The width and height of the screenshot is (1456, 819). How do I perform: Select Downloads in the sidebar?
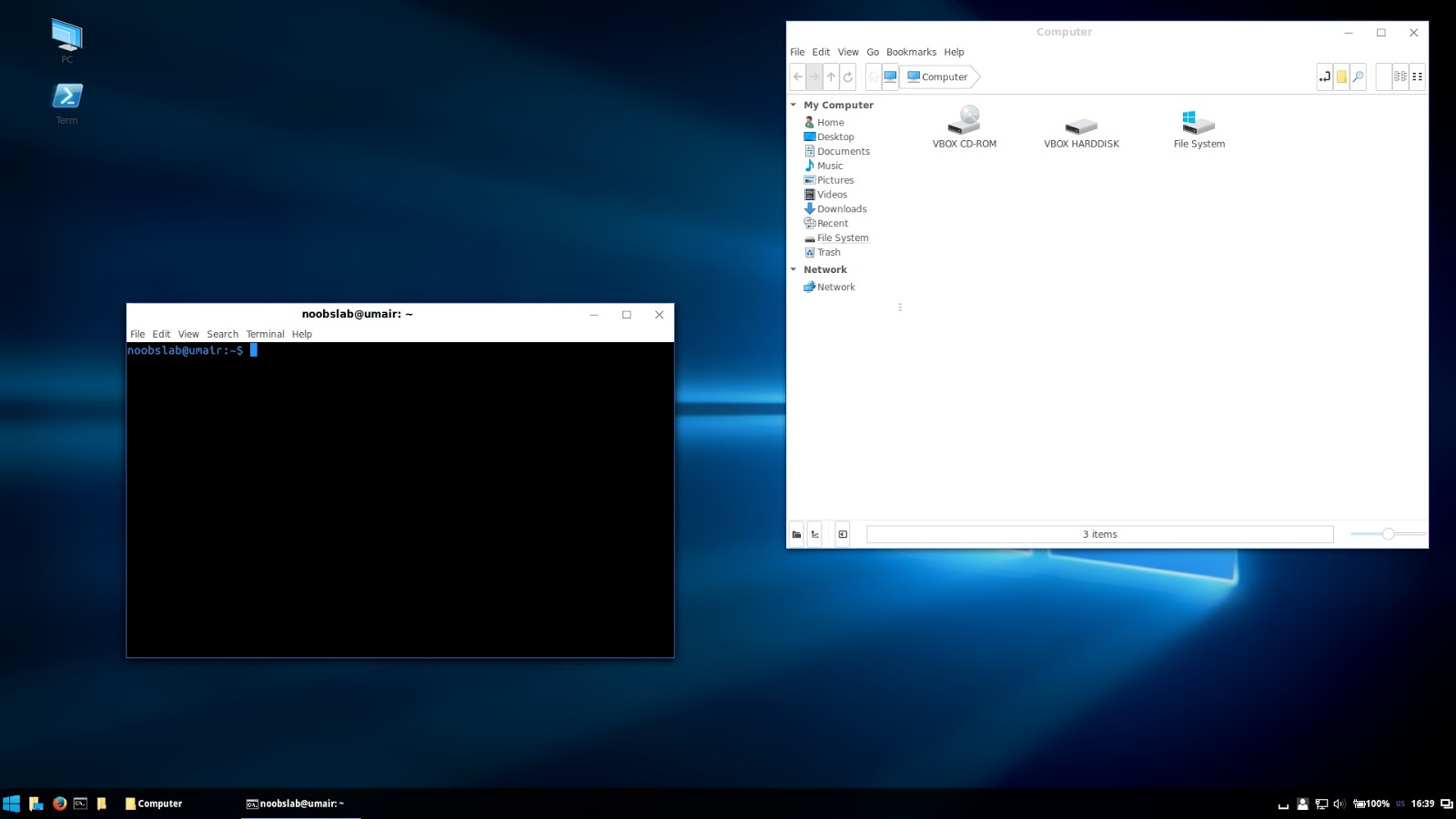[x=840, y=208]
